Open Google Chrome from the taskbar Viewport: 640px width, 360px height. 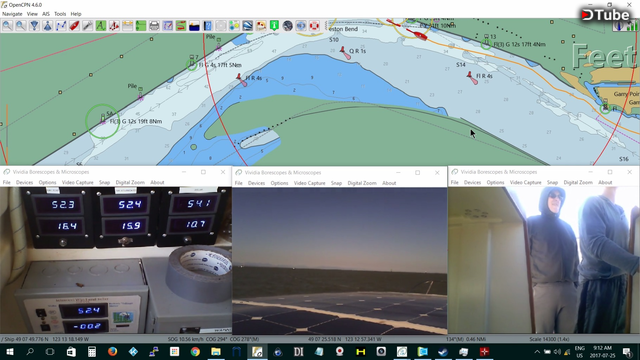(195, 351)
